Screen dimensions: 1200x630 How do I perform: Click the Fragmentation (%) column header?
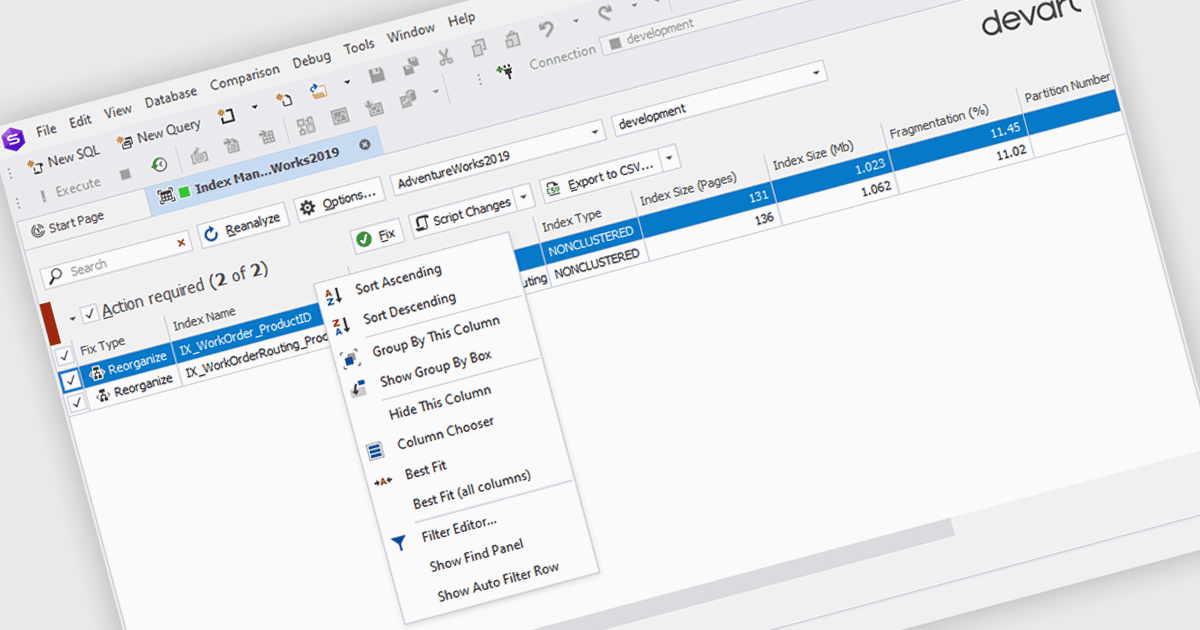tap(939, 120)
